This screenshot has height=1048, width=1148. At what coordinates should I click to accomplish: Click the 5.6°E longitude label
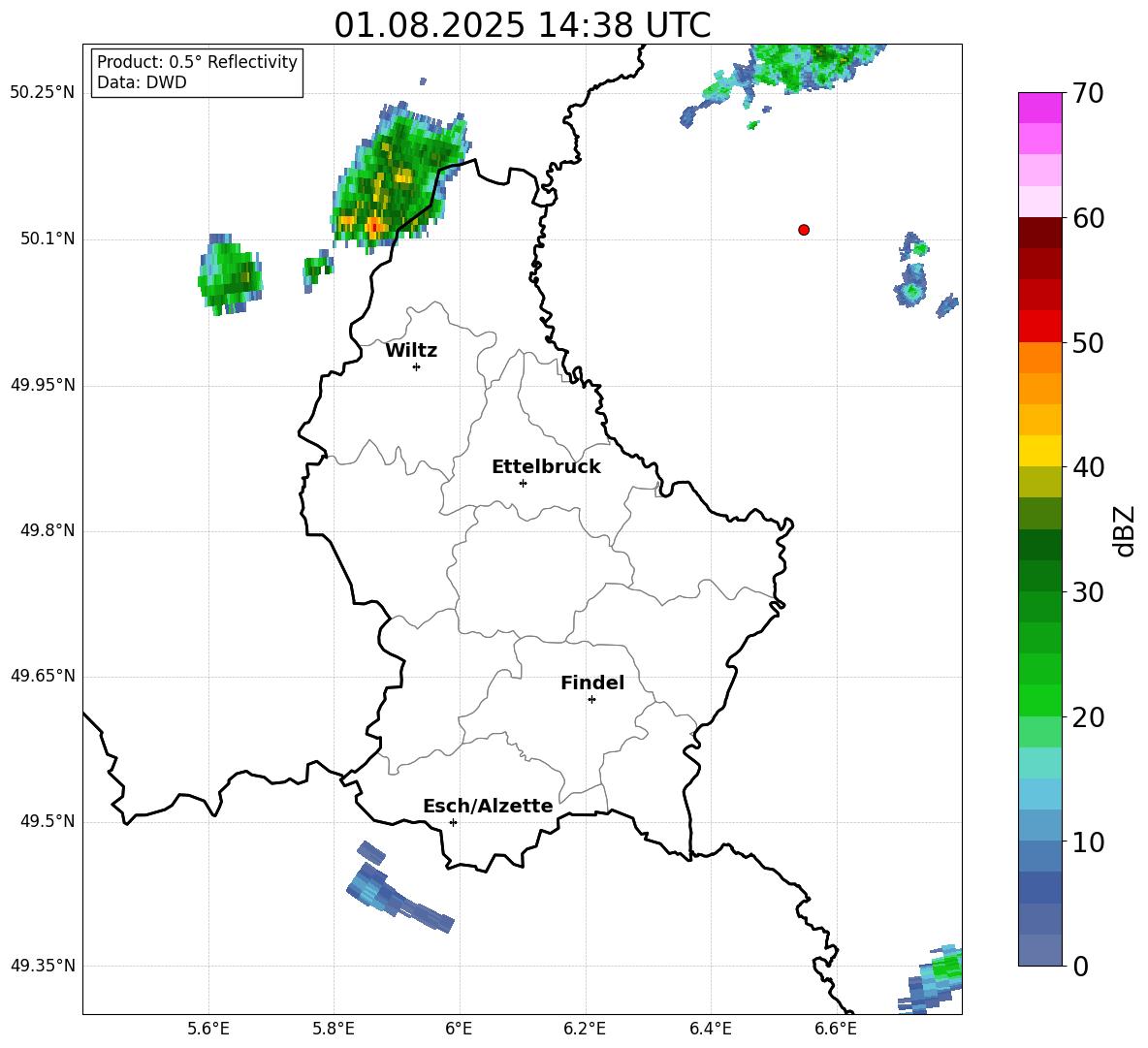click(x=208, y=1029)
